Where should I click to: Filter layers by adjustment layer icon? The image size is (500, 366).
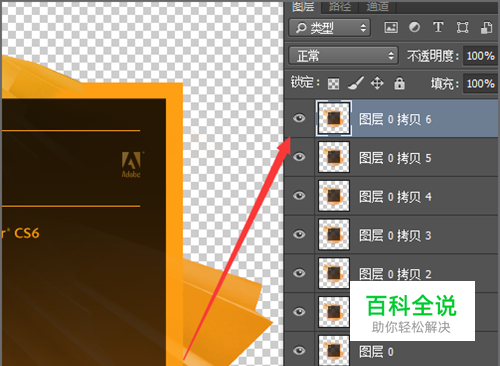tap(414, 27)
